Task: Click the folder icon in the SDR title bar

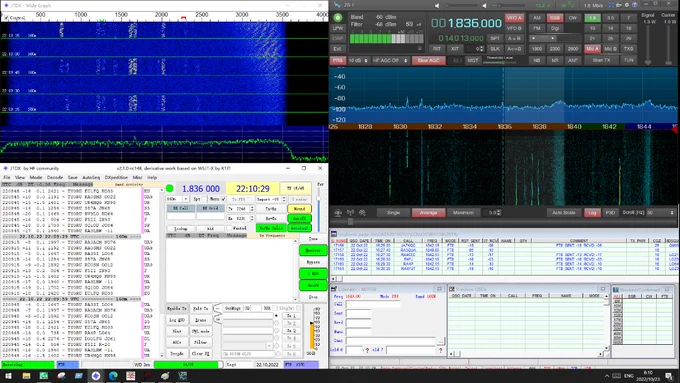Action: pos(619,5)
